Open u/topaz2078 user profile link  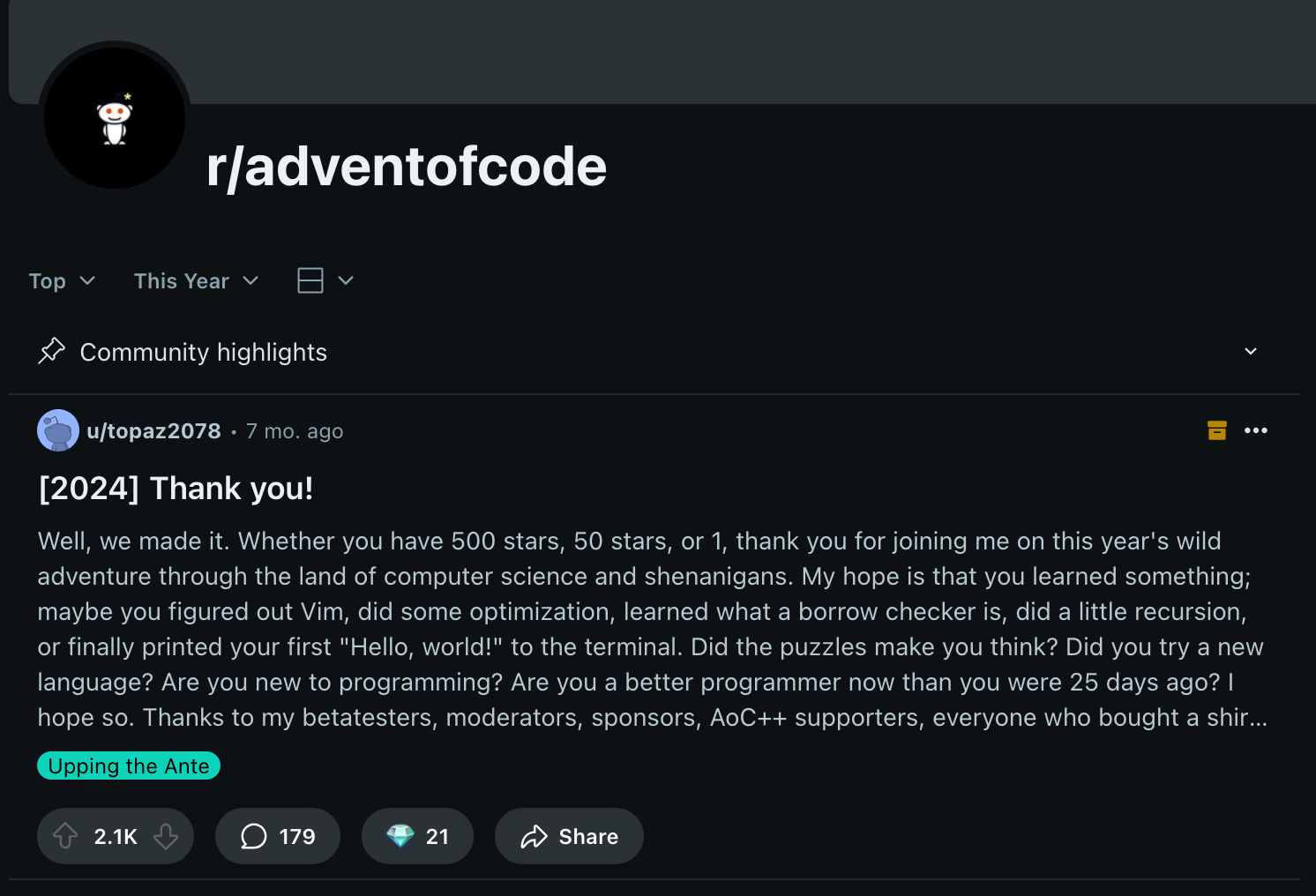click(x=153, y=431)
